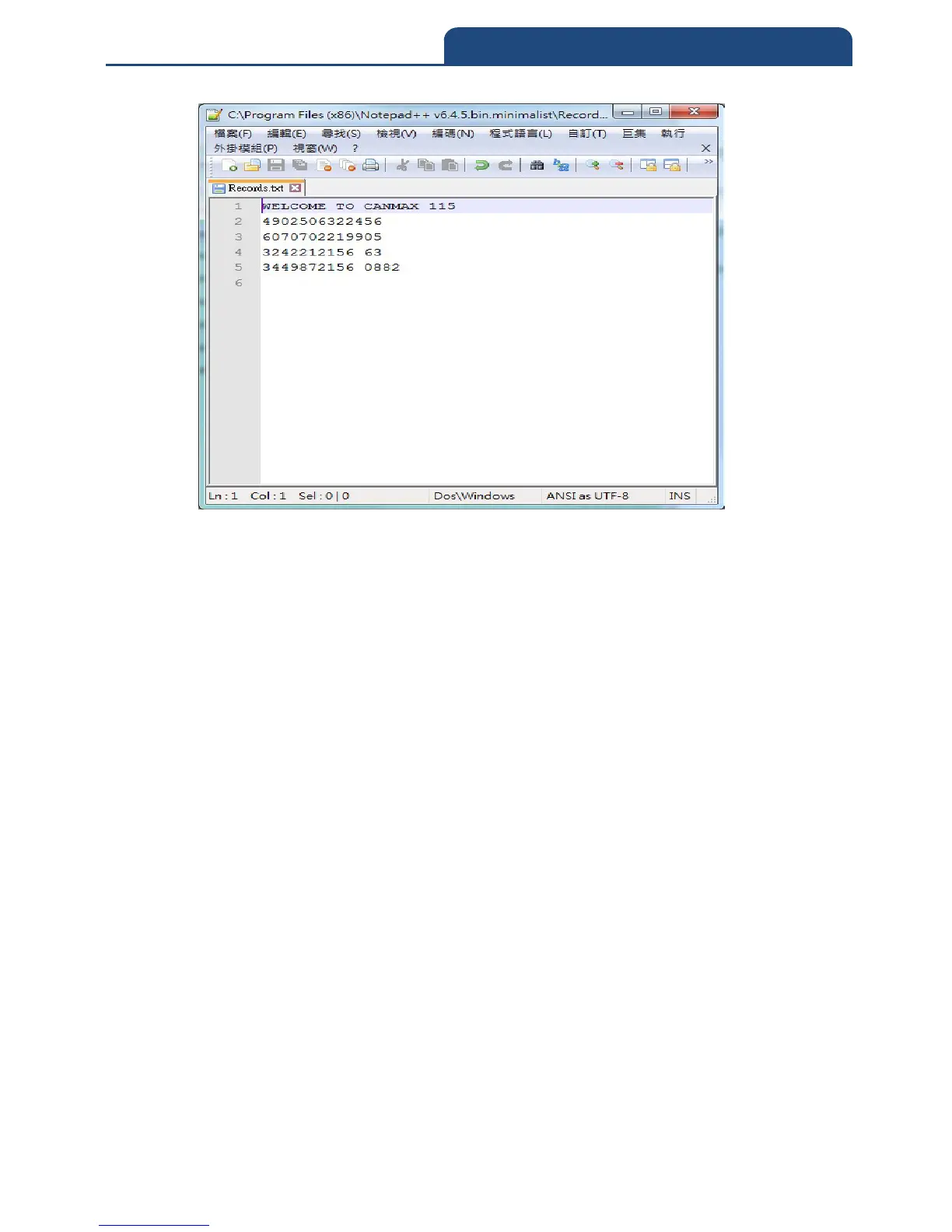952x1232 pixels.
Task: Click line 3 text 6070702219905
Action: tap(322, 236)
